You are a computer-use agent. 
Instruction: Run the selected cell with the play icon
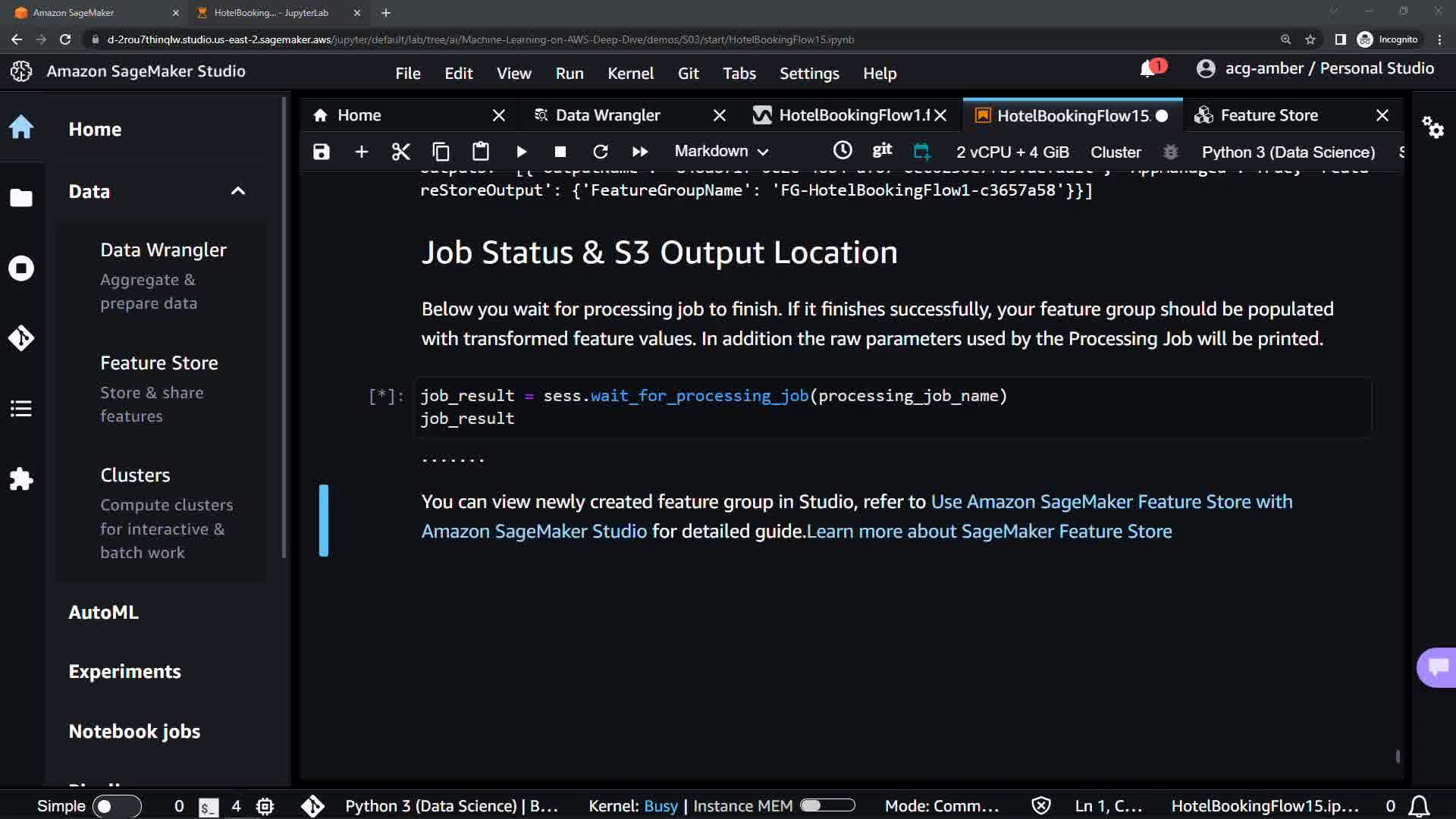click(522, 152)
